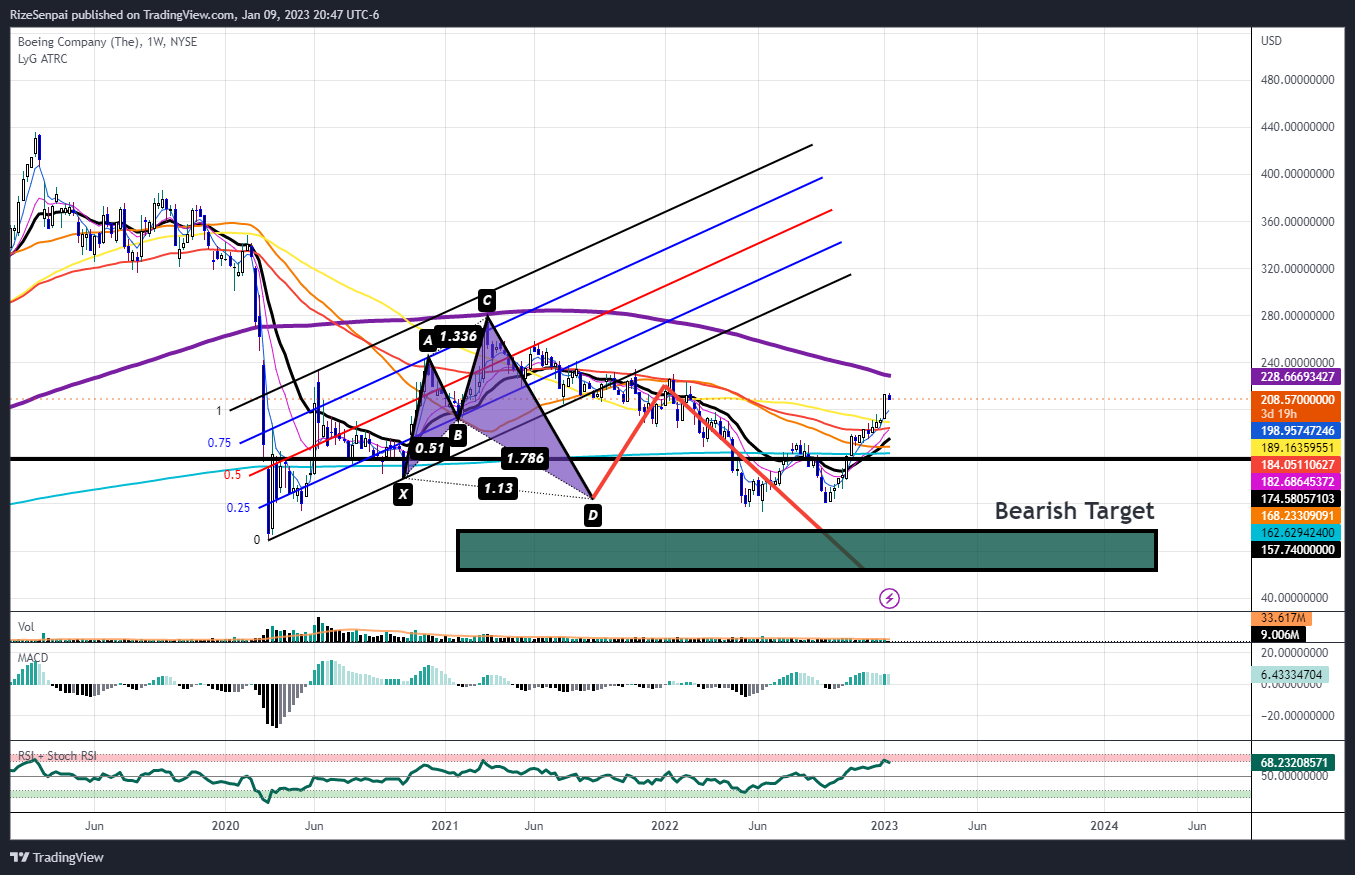Click the 360.00000000 price axis label

tap(1299, 222)
